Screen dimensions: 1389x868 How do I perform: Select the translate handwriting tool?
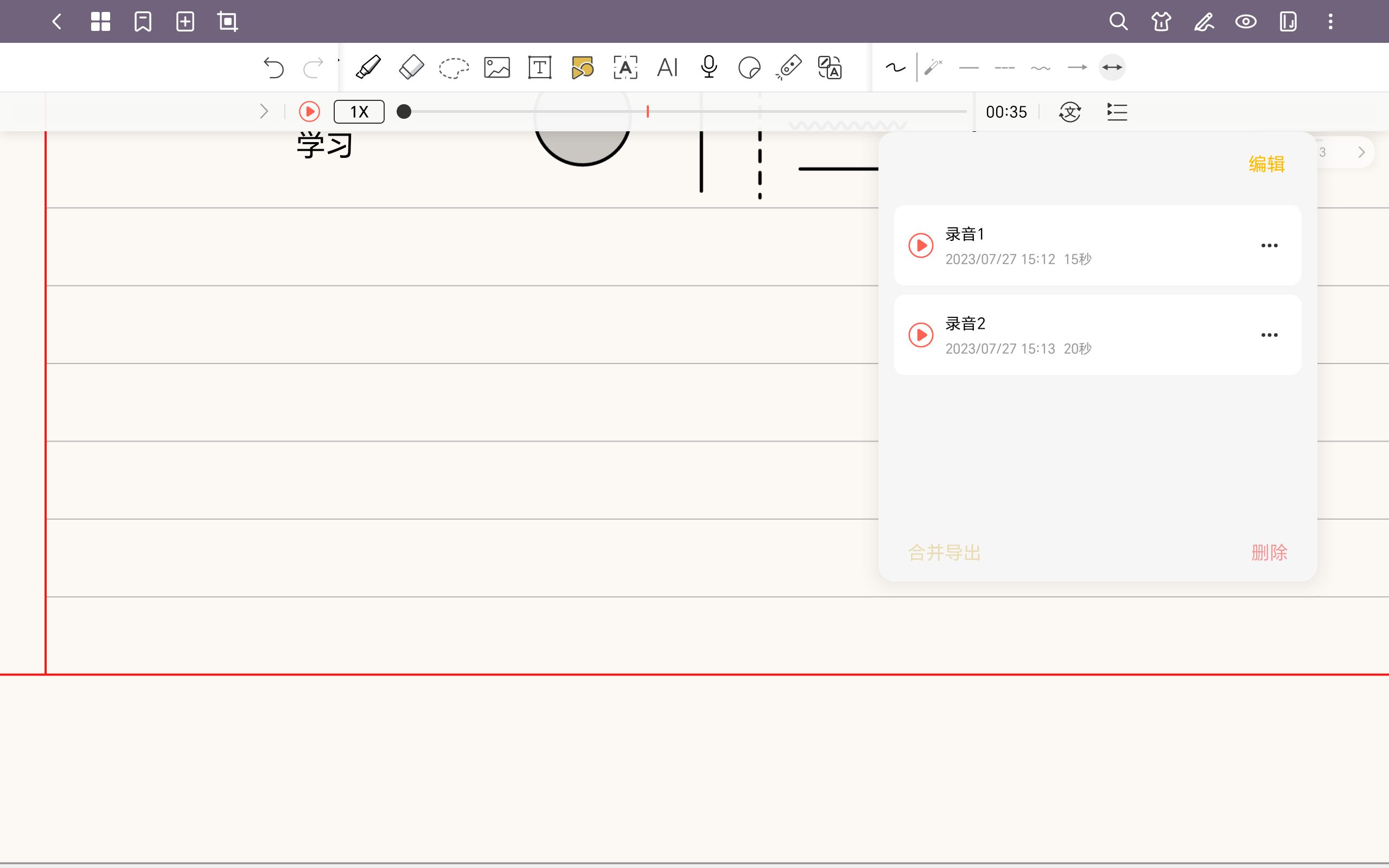click(831, 67)
